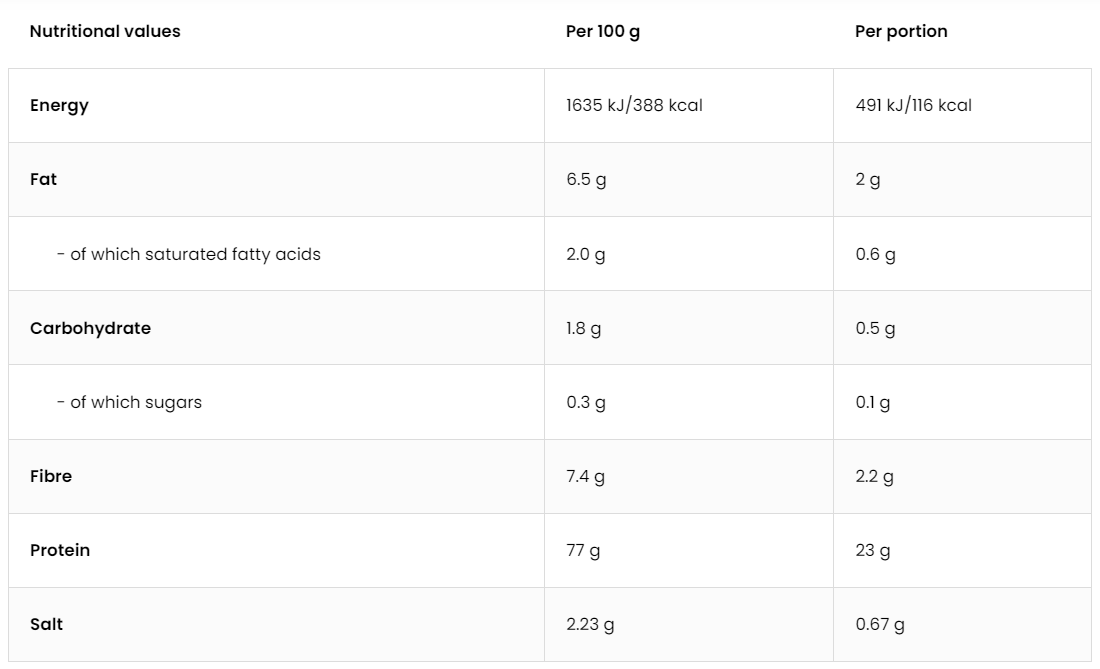Click the 491 kJ/116 kcal portion value

tap(913, 105)
